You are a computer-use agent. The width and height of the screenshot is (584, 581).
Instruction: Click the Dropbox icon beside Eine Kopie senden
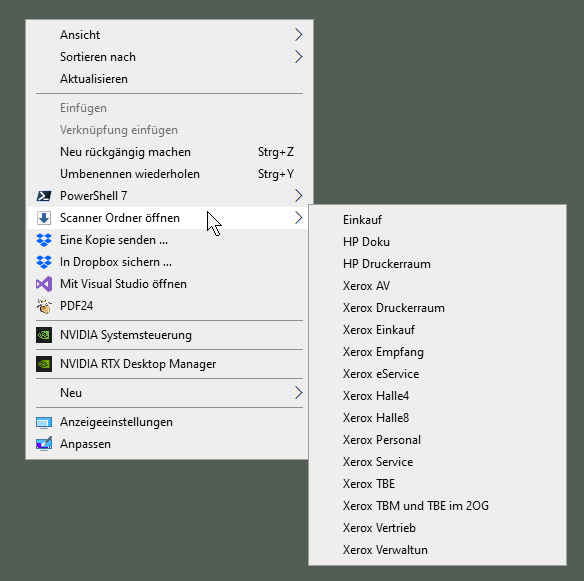(x=44, y=240)
